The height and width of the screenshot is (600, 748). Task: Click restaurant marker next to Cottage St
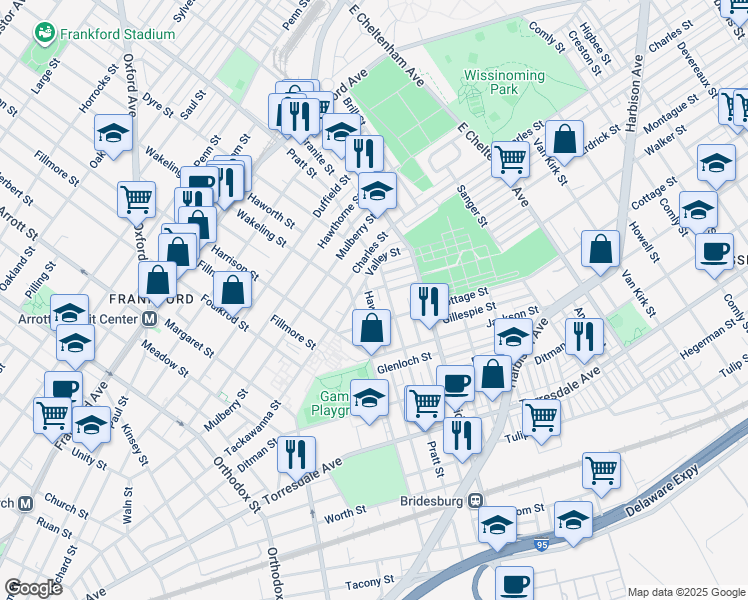429,305
